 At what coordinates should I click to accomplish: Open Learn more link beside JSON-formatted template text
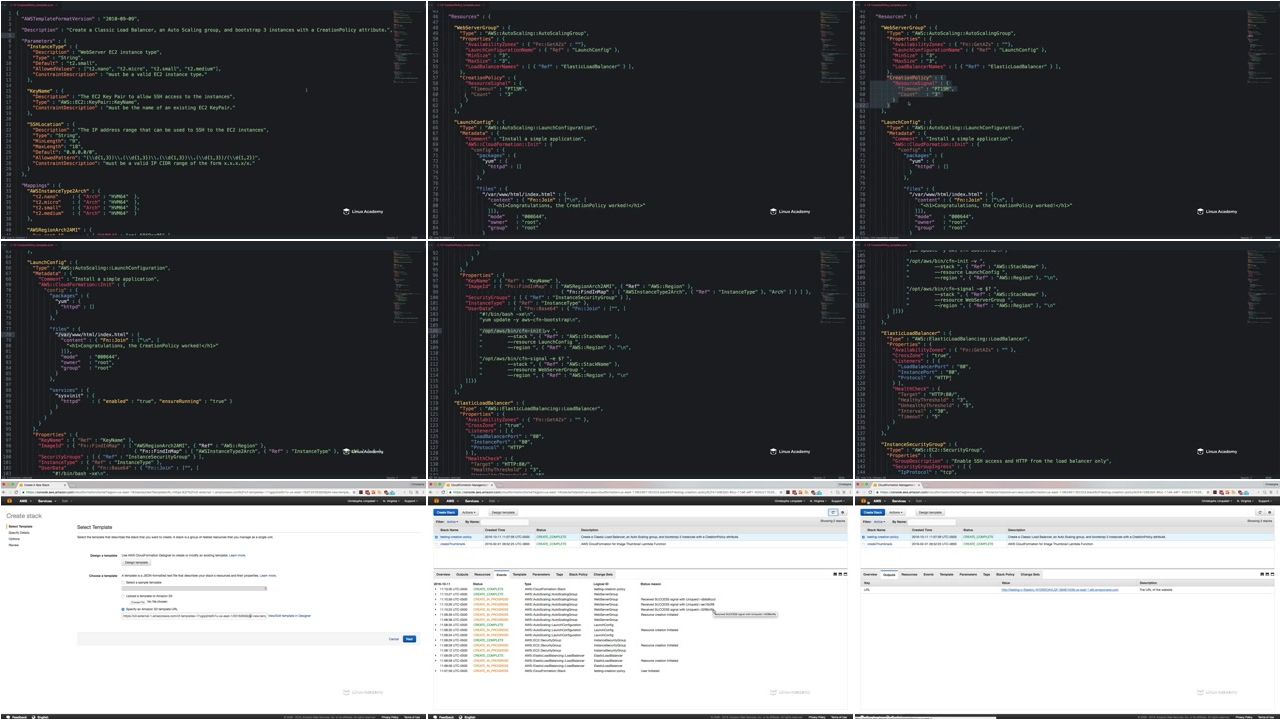[268, 575]
